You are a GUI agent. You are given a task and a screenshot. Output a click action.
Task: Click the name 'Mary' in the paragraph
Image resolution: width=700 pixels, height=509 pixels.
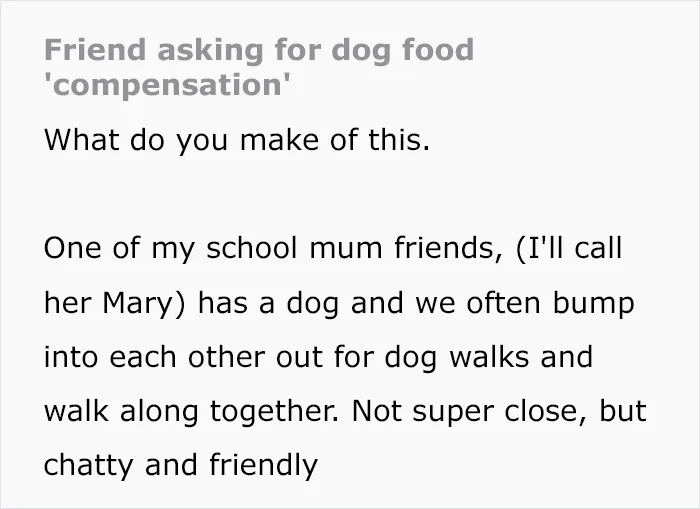[x=138, y=303]
